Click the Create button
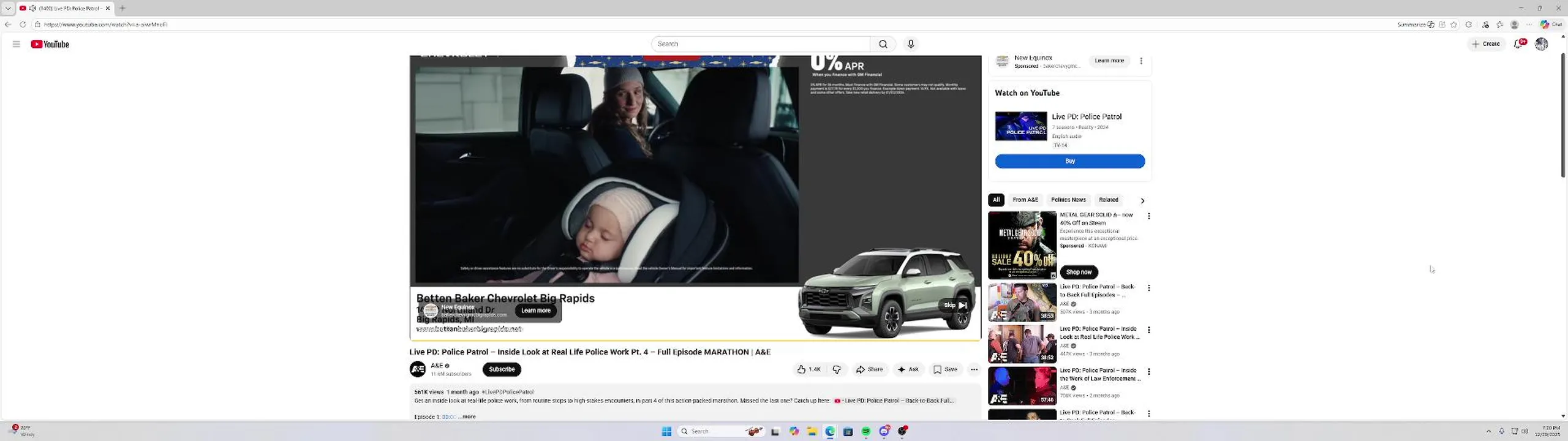 1486,44
